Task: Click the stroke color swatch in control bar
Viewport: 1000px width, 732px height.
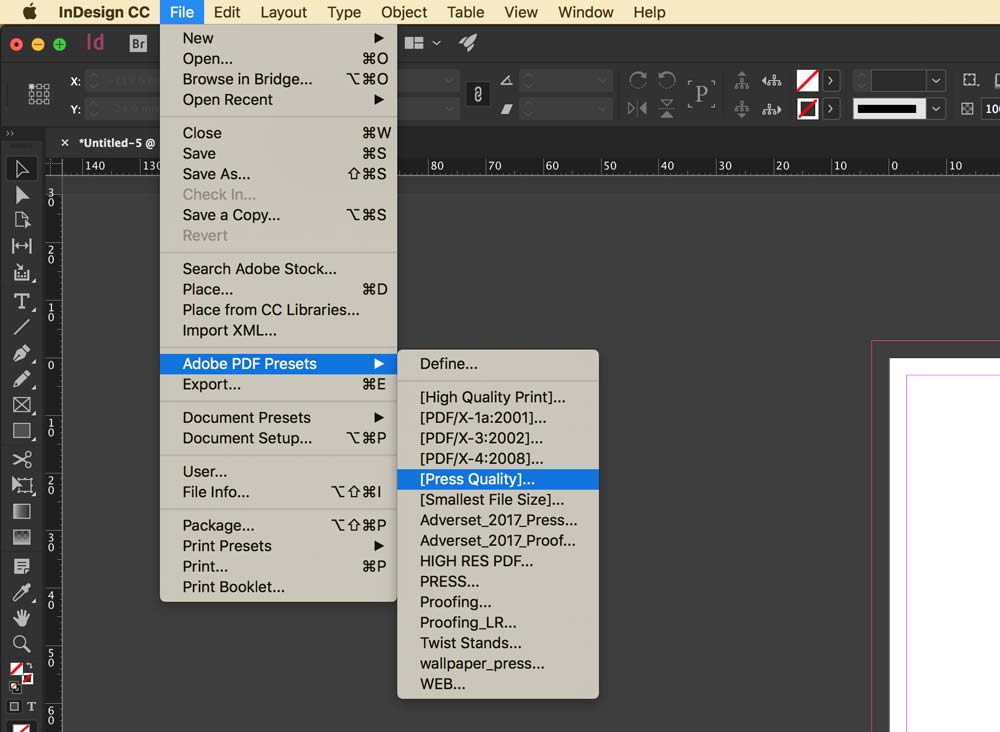Action: tap(807, 109)
